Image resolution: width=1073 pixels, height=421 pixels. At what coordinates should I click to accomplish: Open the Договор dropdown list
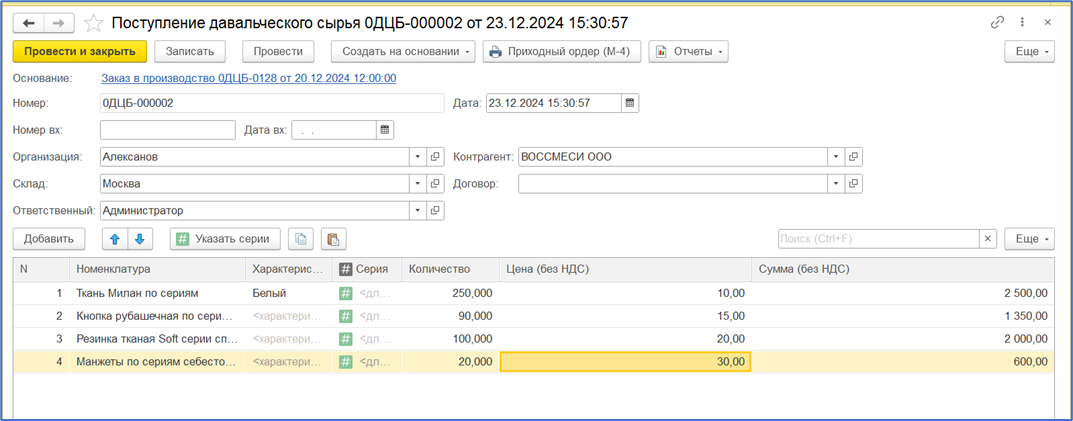[x=835, y=184]
